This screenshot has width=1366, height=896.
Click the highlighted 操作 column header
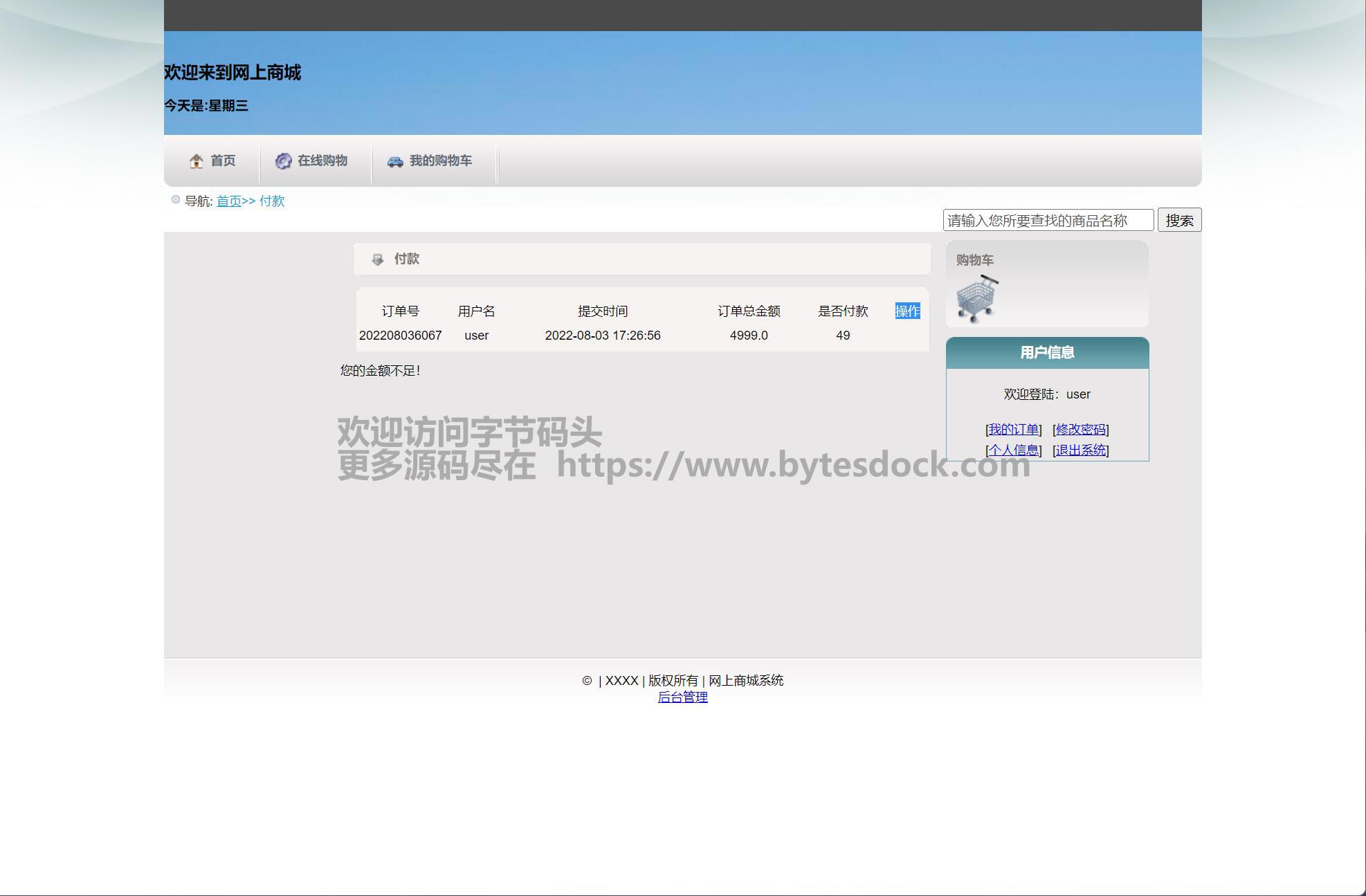pyautogui.click(x=907, y=311)
